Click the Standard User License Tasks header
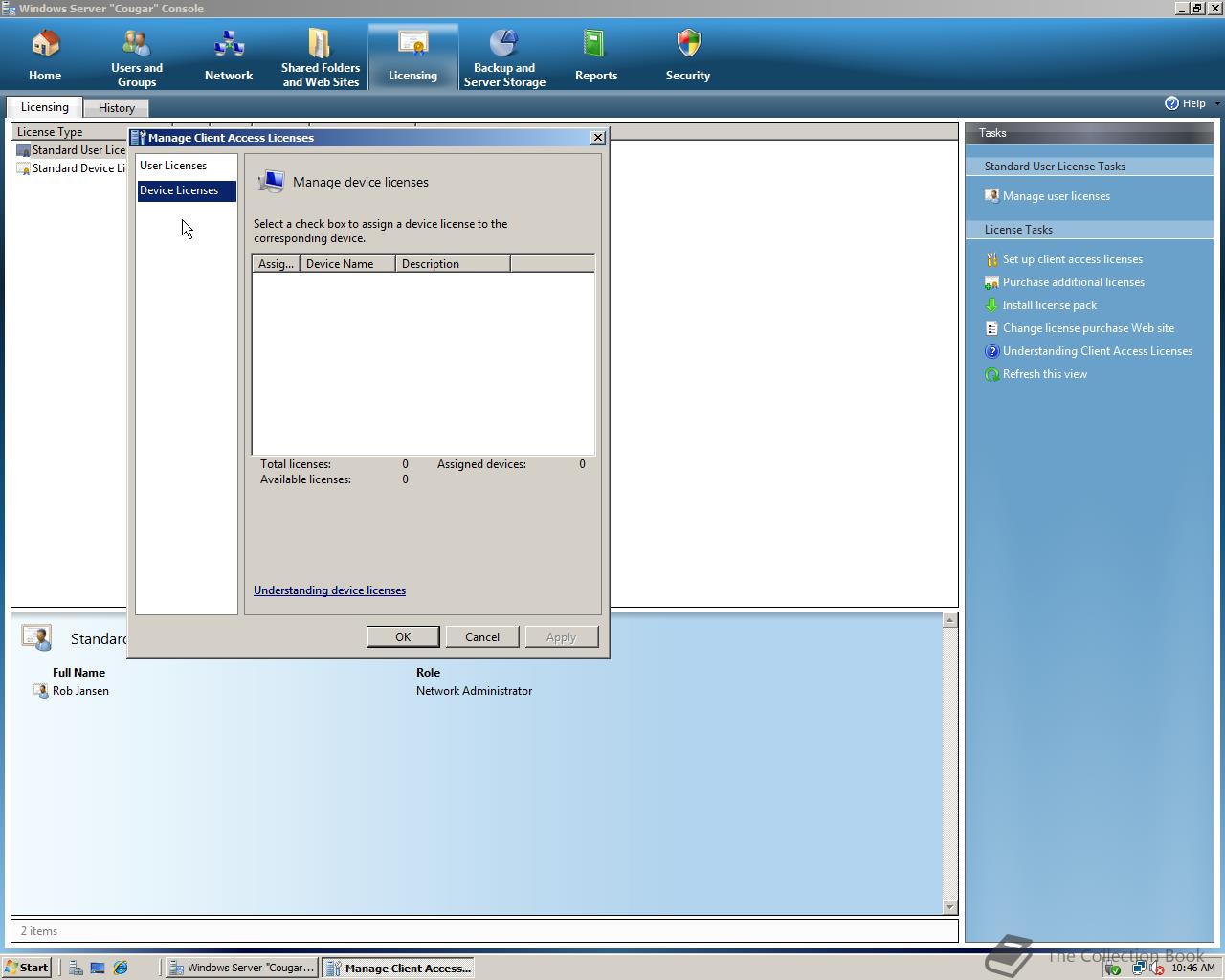This screenshot has width=1225, height=980. (1055, 167)
